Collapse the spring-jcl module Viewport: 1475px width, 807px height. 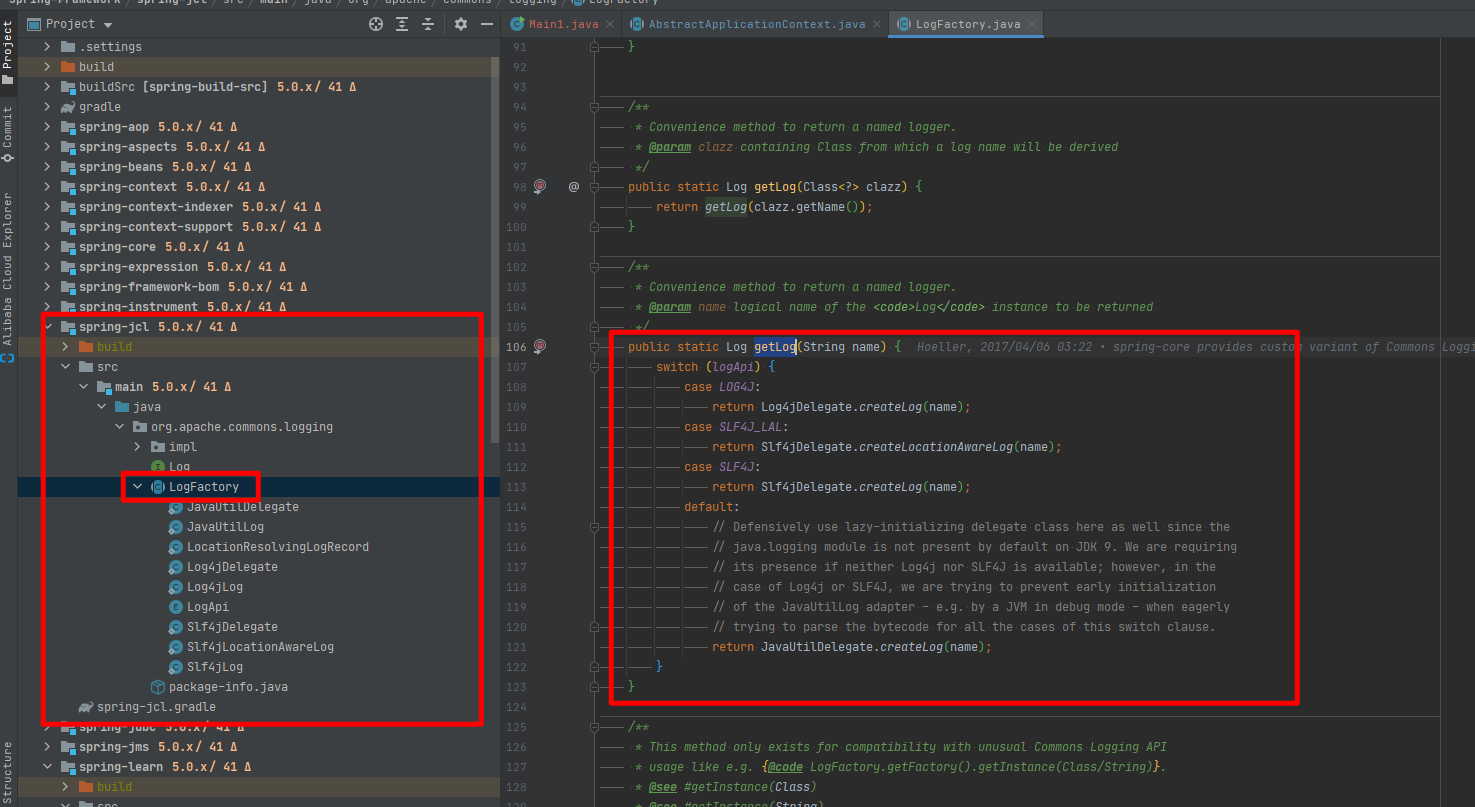pos(47,327)
